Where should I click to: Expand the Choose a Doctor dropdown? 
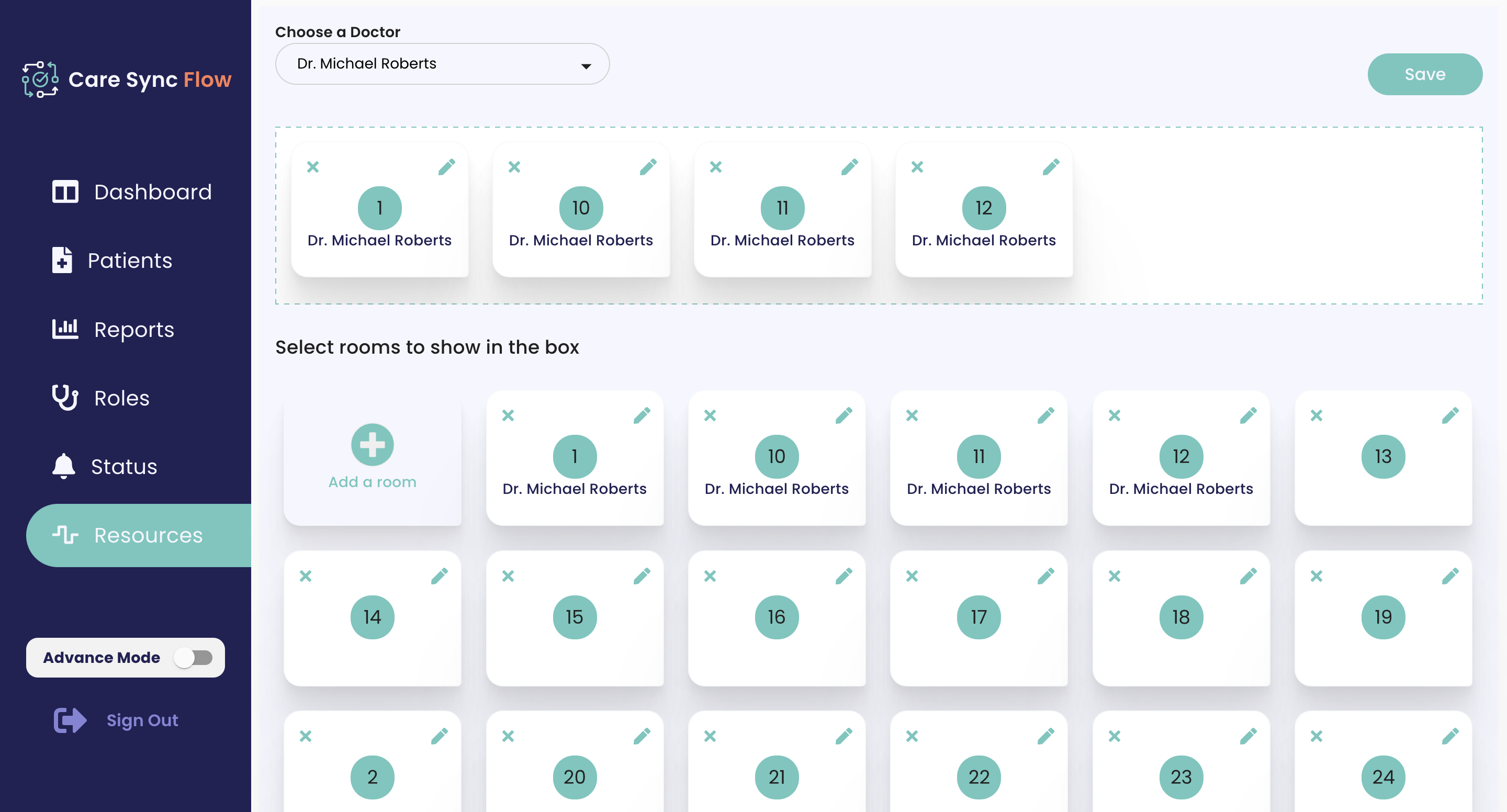point(441,64)
